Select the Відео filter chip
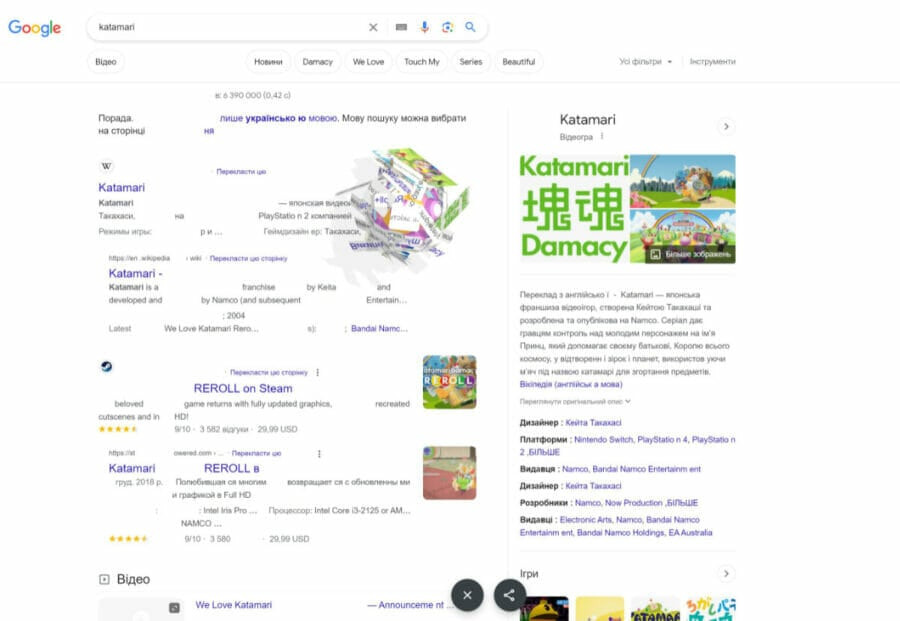This screenshot has width=900, height=621. (106, 61)
